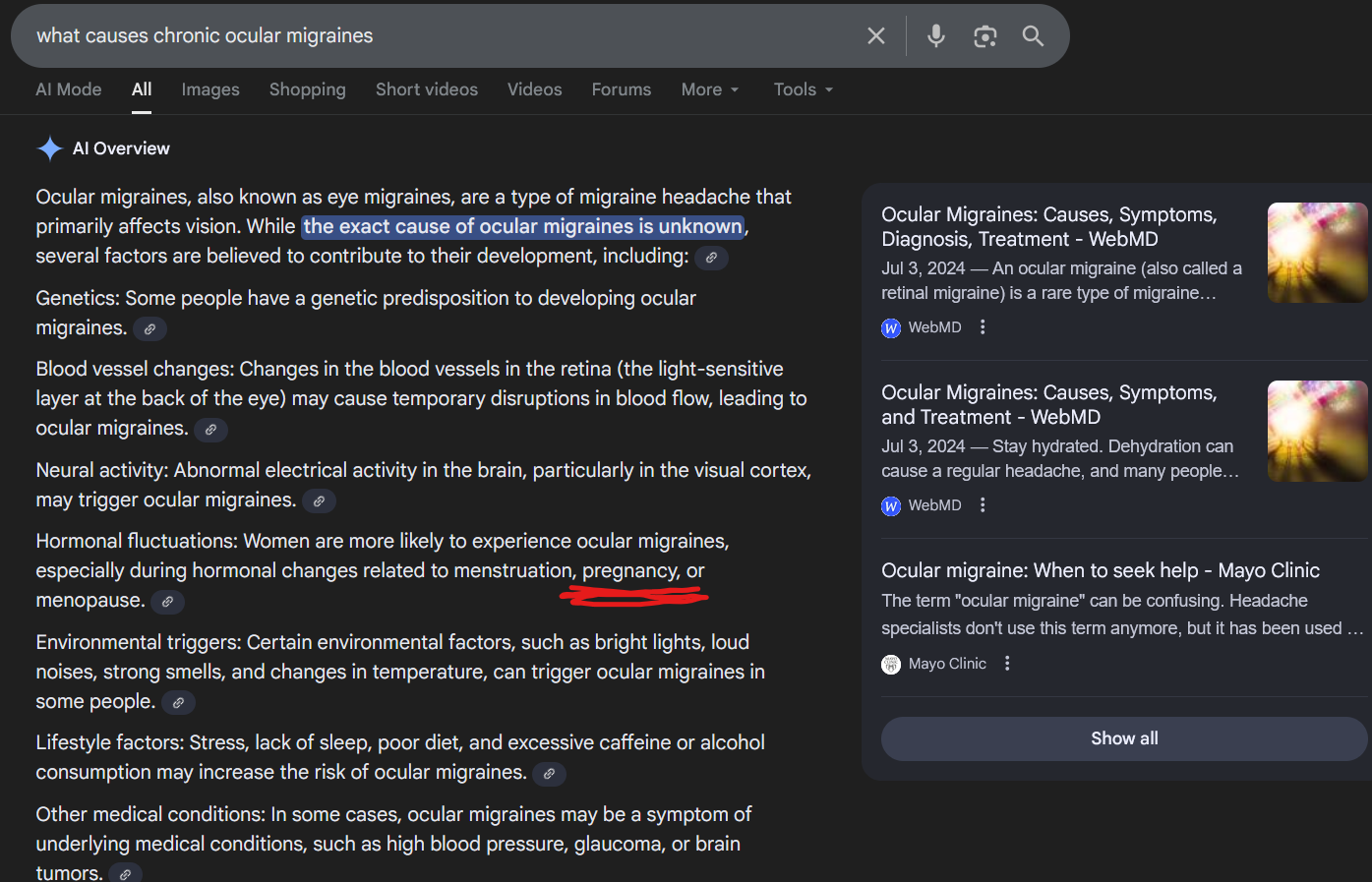The height and width of the screenshot is (882, 1372).
Task: Go to the Images tab
Action: coord(210,89)
